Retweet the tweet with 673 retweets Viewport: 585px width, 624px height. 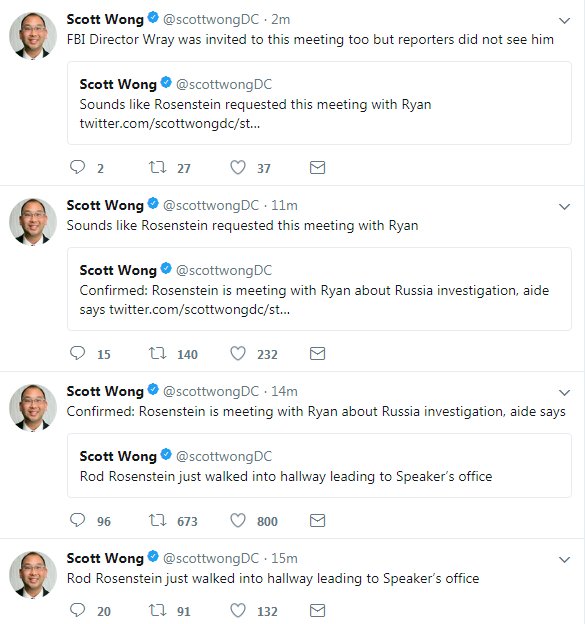point(158,520)
